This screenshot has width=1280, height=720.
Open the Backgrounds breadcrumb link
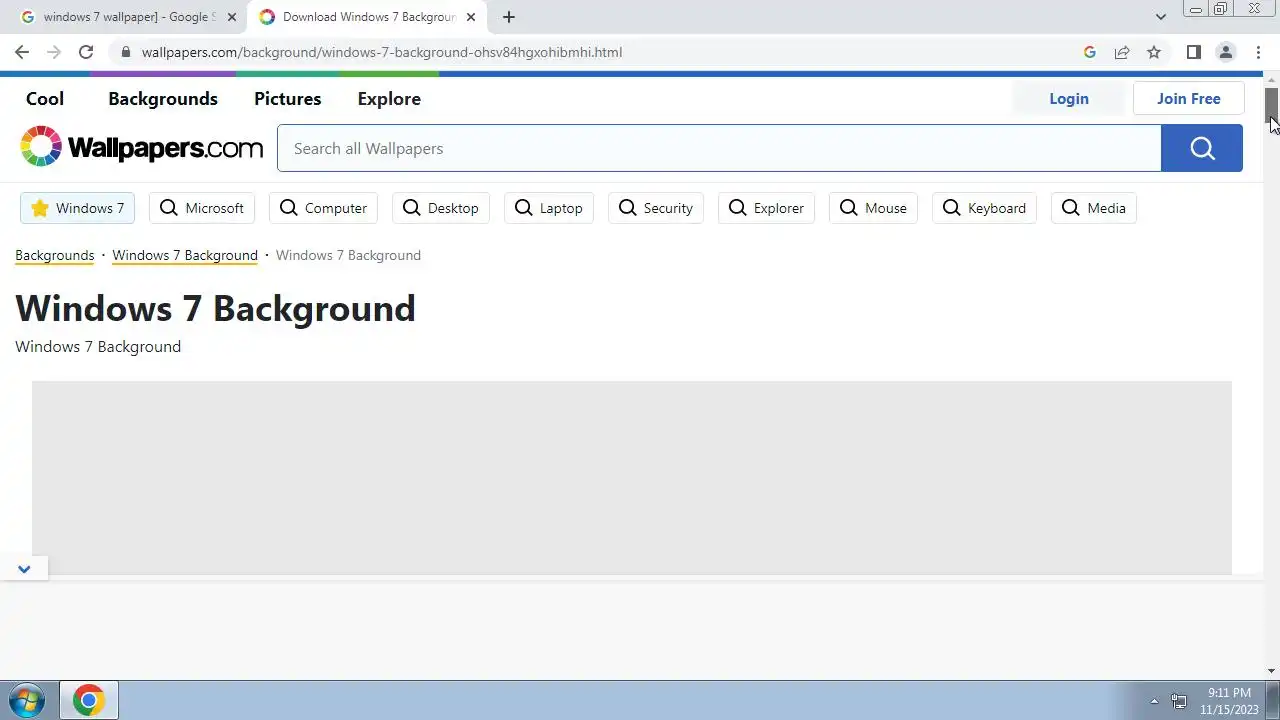(x=55, y=255)
